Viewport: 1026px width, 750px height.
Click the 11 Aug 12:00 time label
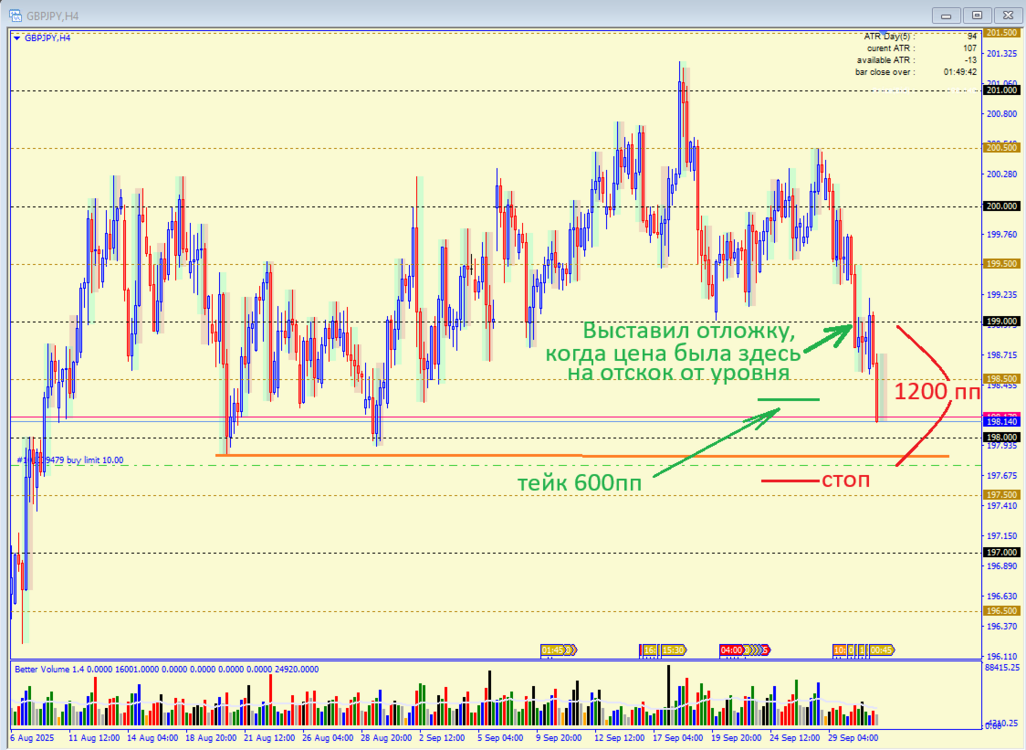tap(94, 738)
